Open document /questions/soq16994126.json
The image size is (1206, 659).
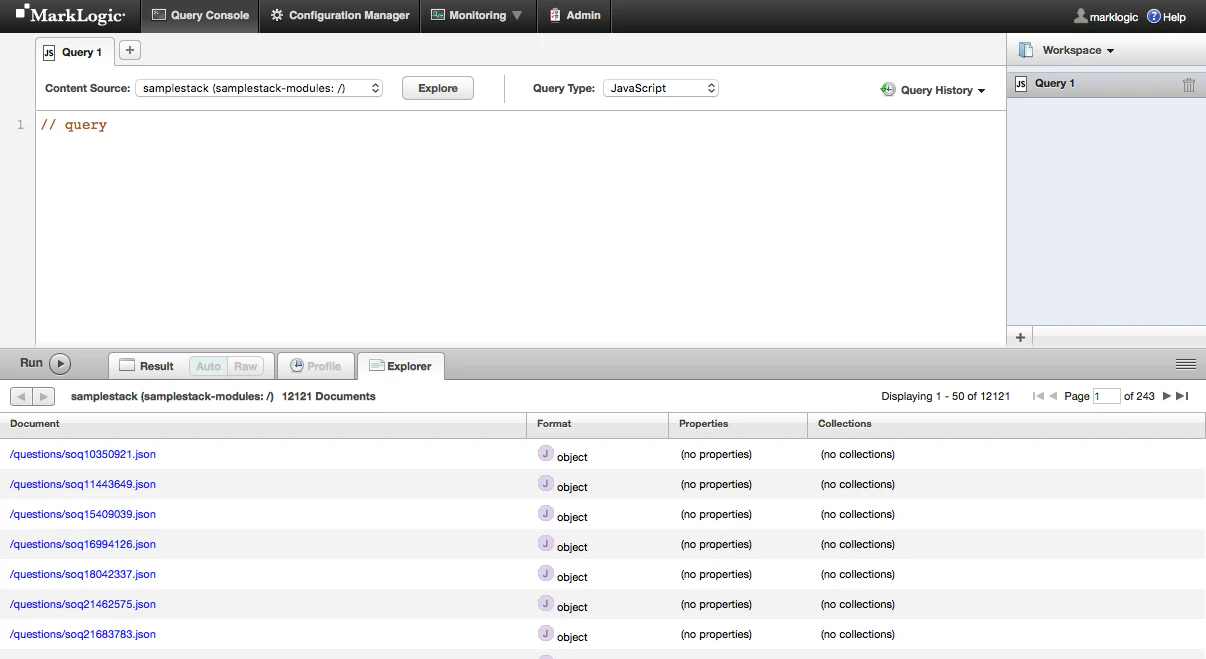tap(83, 544)
